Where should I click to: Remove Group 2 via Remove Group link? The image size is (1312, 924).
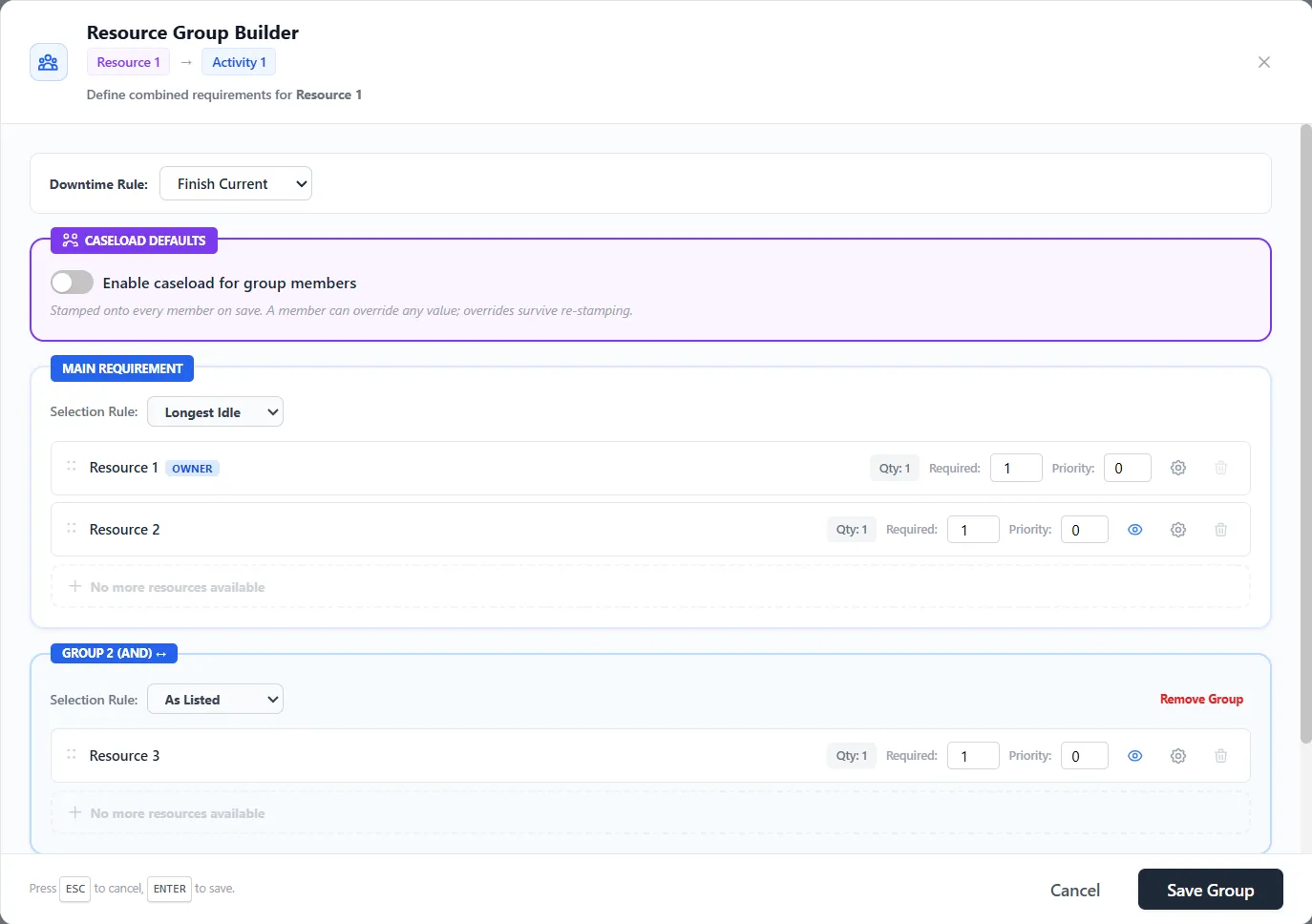(x=1201, y=700)
